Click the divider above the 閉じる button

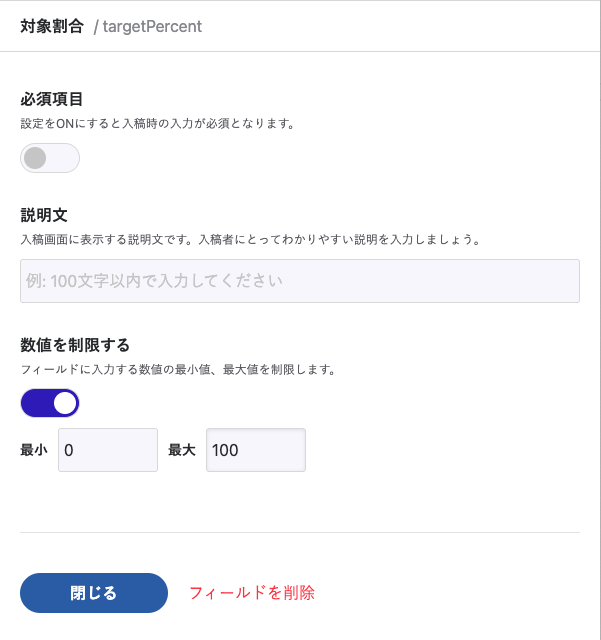[299, 532]
